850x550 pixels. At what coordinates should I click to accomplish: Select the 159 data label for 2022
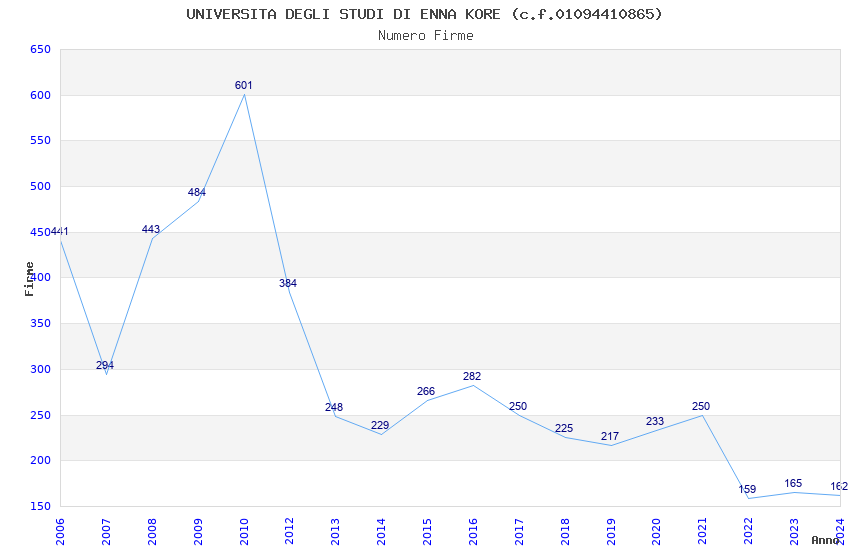coord(747,489)
